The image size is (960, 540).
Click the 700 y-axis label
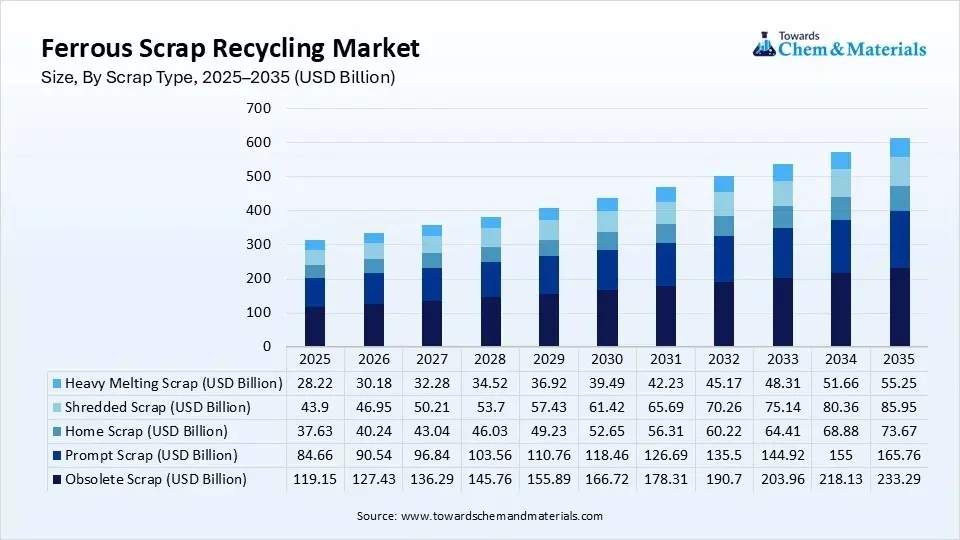pos(258,108)
